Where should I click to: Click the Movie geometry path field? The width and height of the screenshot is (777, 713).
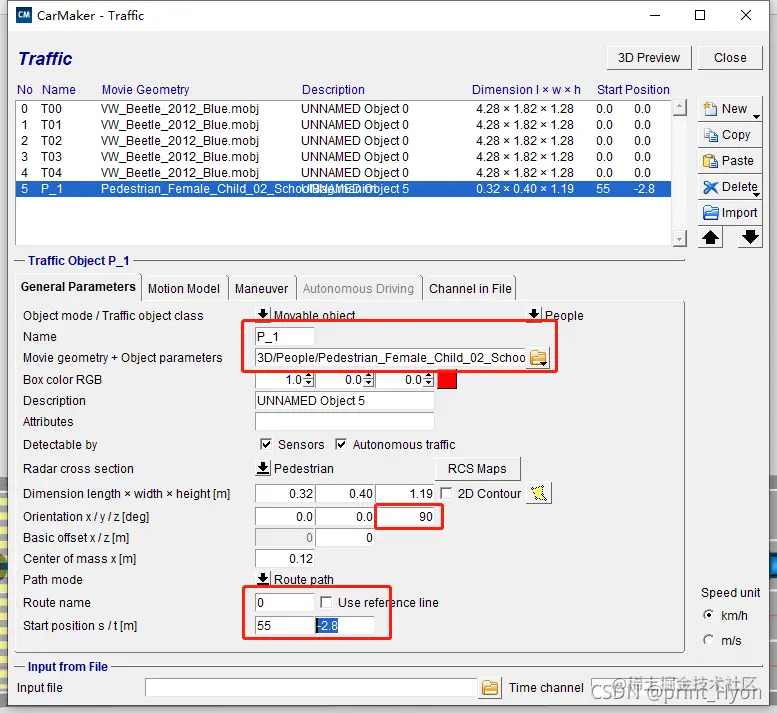coord(391,357)
